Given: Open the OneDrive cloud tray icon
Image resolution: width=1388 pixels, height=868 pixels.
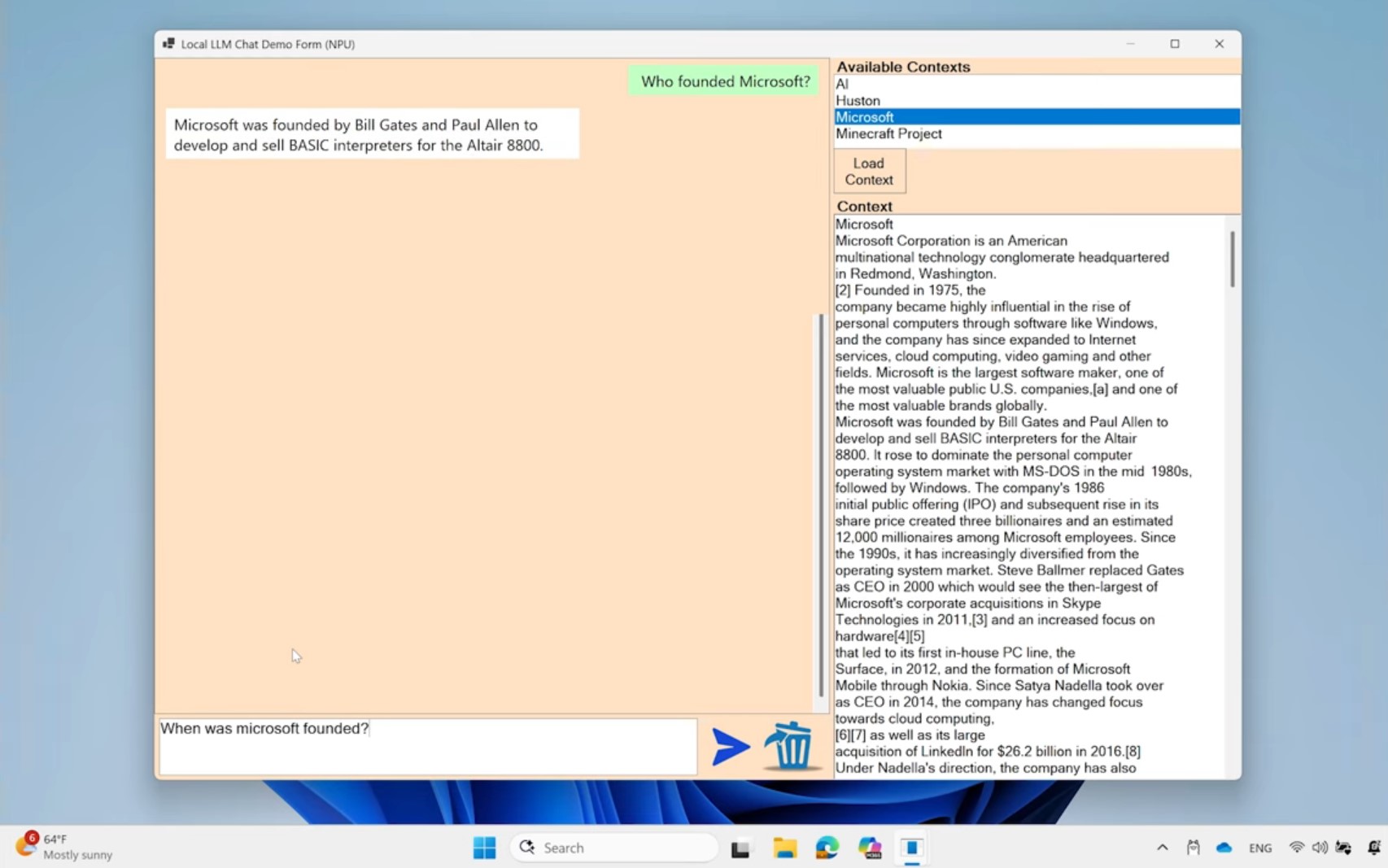Looking at the screenshot, I should click(1224, 848).
